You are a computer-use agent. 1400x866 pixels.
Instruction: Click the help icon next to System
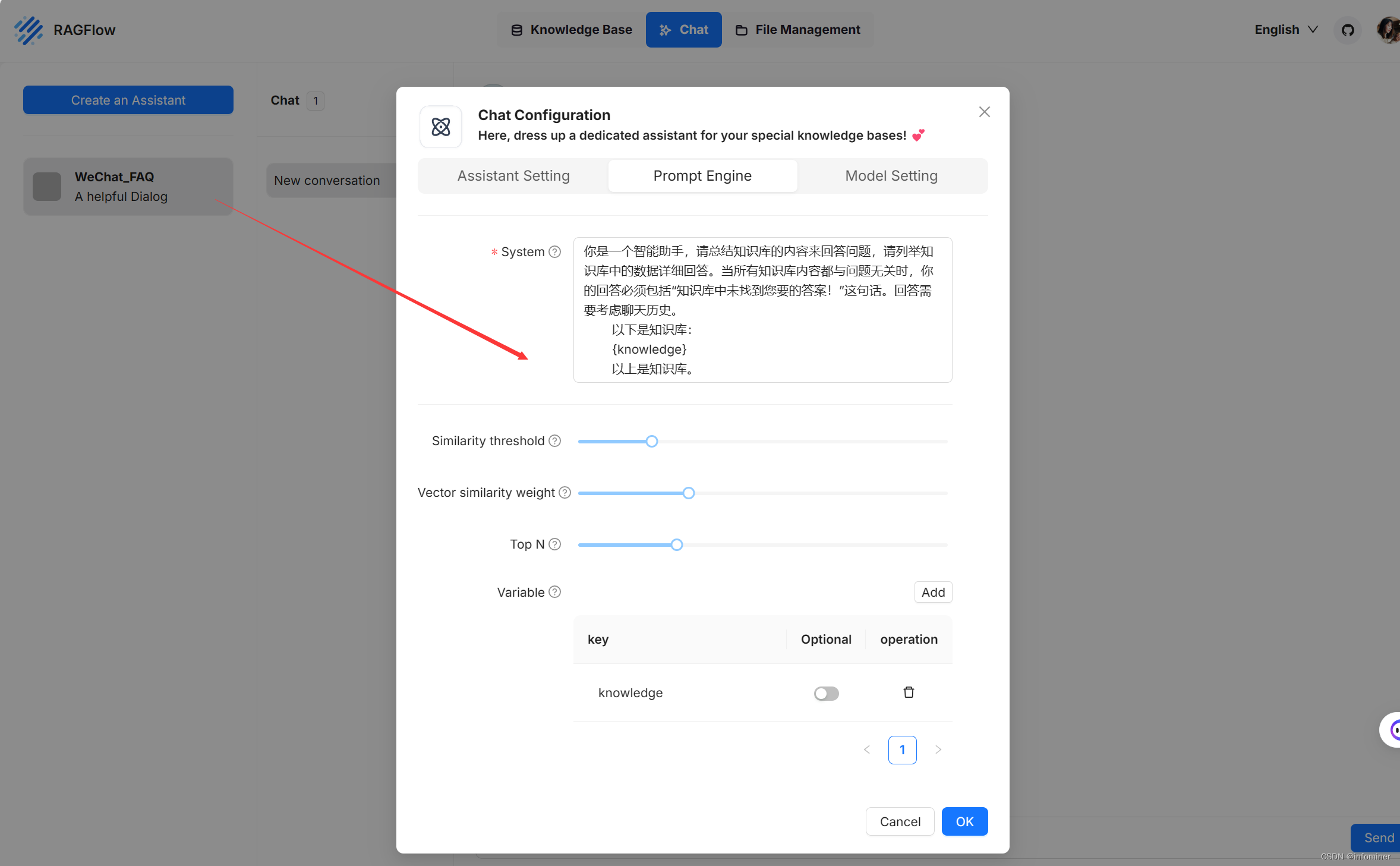(554, 252)
